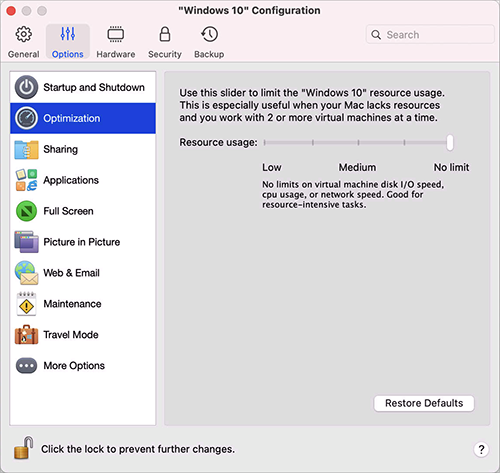500x473 pixels.
Task: Click Restore Defaults button
Action: (x=424, y=403)
